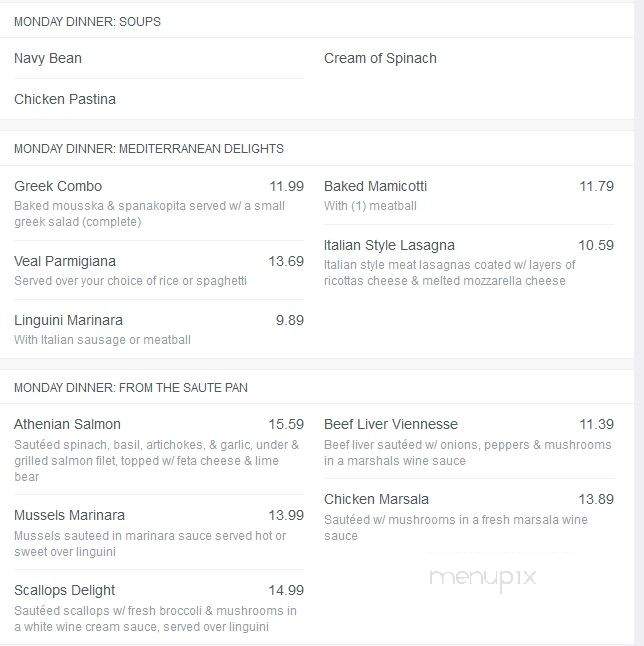
Task: Click the From The Saute Pan header
Action: tap(131, 387)
